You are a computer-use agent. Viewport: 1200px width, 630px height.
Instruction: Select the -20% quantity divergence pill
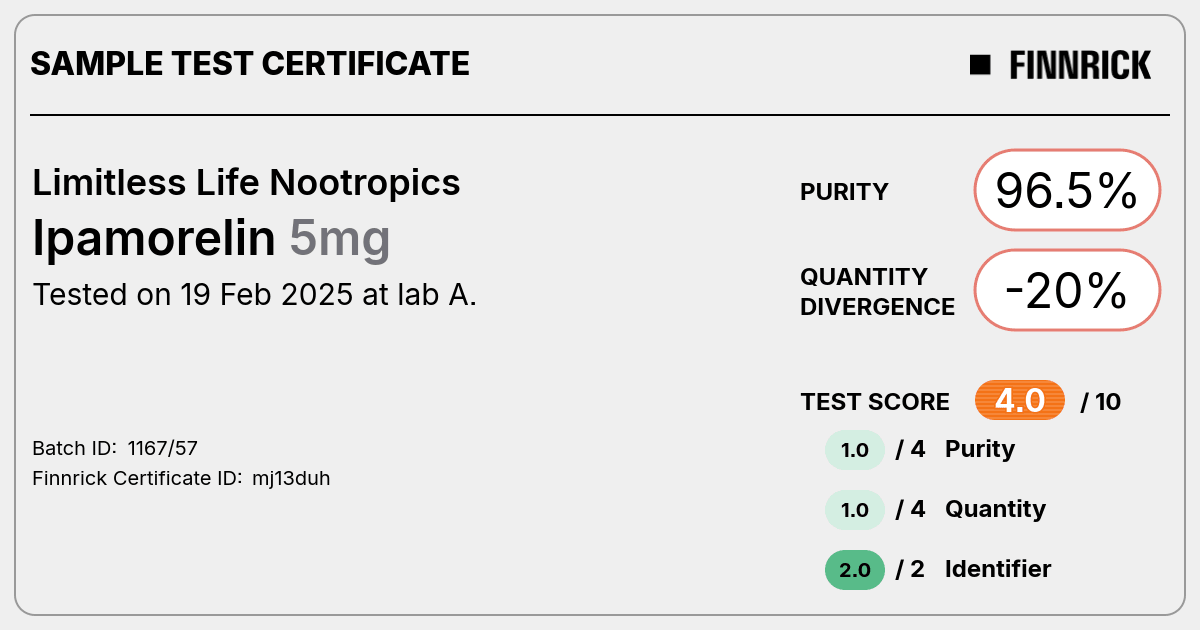pyautogui.click(x=1067, y=290)
